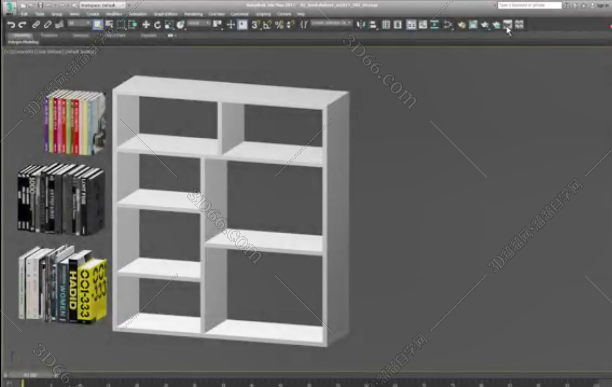Click the Undo arrow in main toolbar
This screenshot has height=387, width=612.
(11, 25)
